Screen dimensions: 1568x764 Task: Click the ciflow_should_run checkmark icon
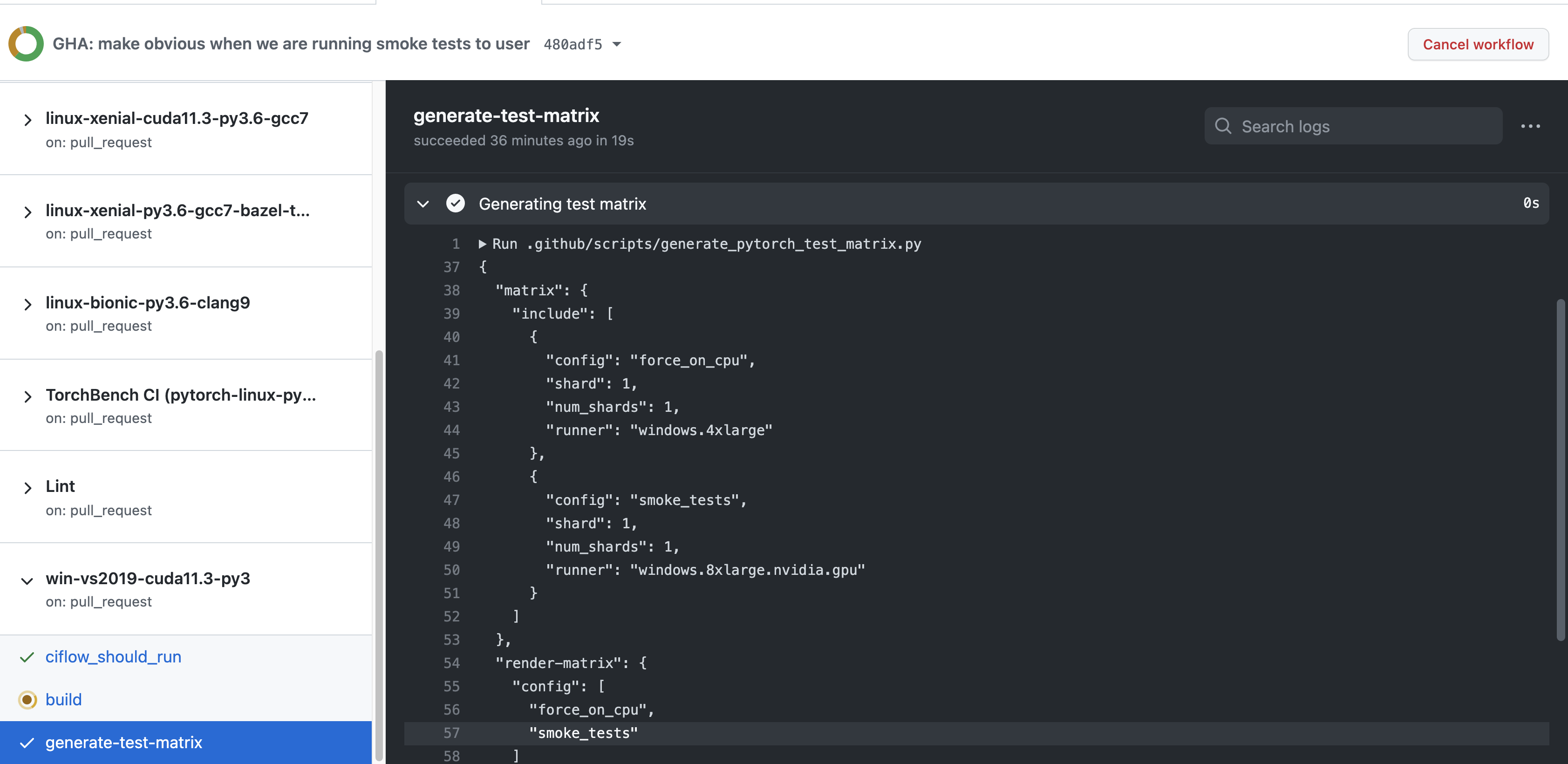(x=27, y=657)
